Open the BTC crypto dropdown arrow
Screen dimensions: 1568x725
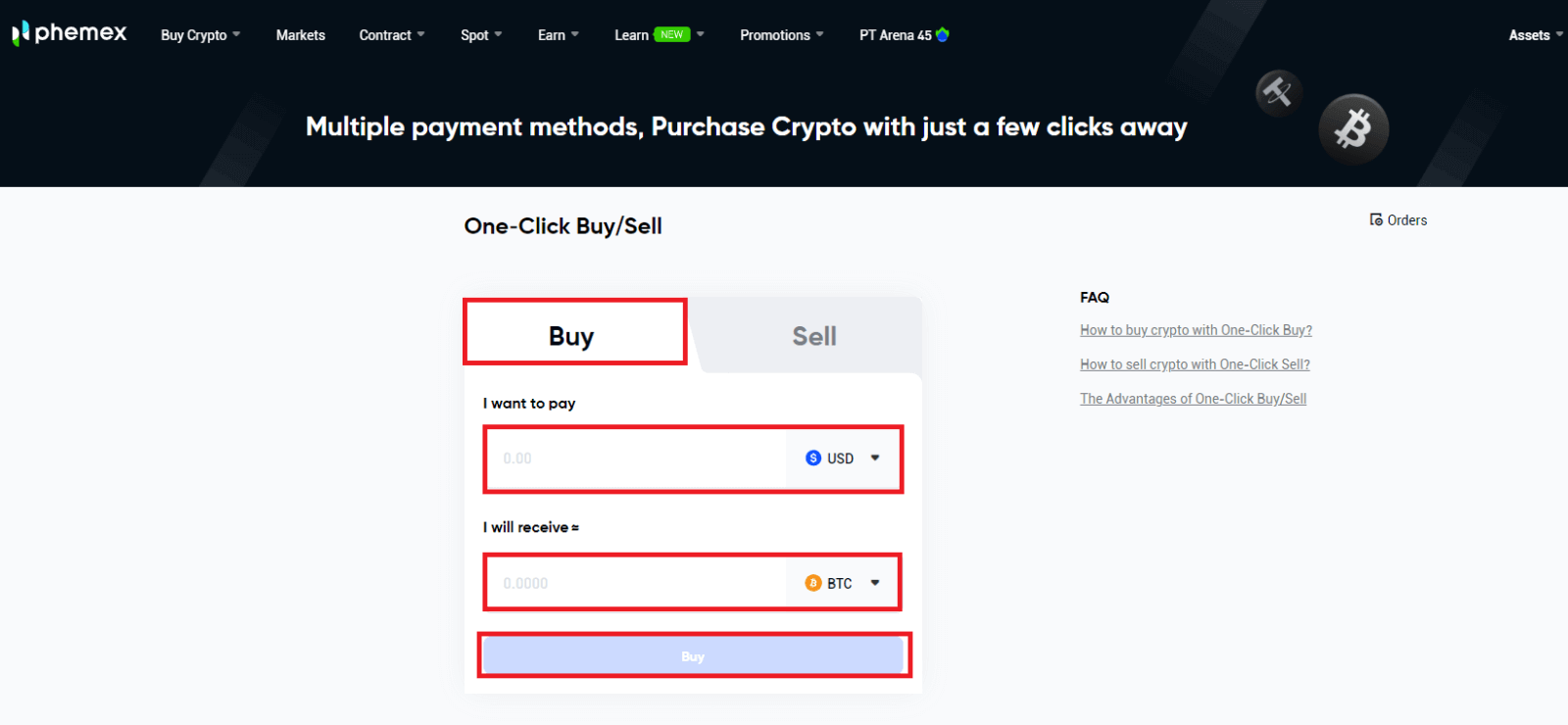pos(875,583)
